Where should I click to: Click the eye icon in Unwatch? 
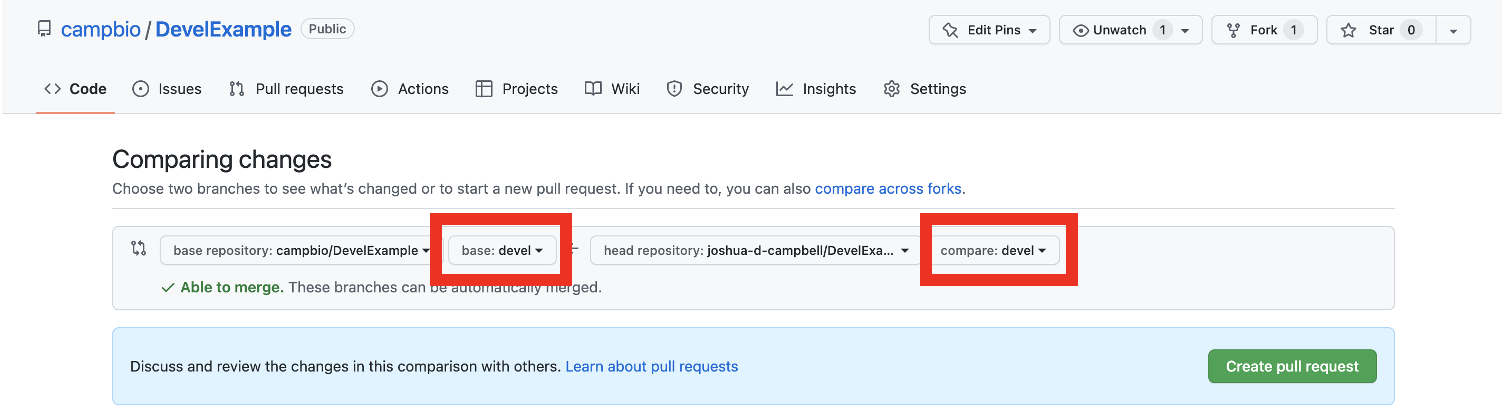pyautogui.click(x=1081, y=30)
